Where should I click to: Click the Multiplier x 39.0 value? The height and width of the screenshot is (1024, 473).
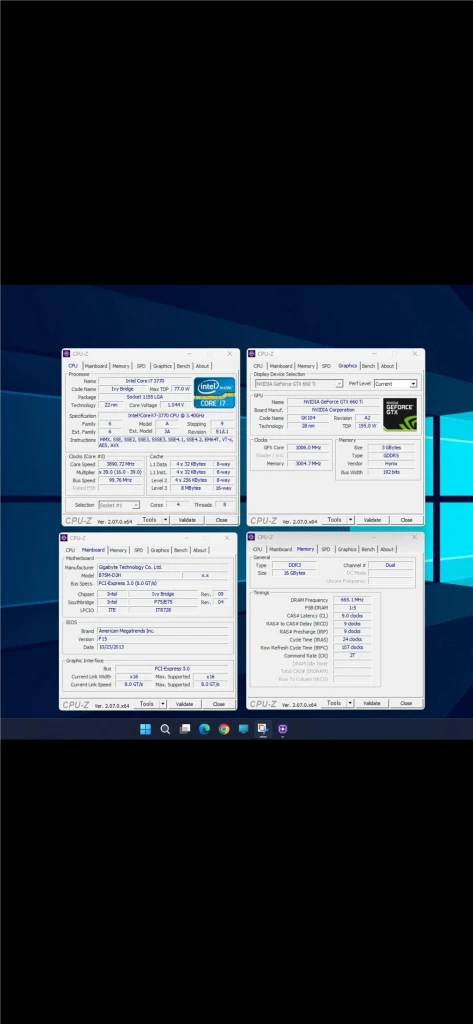121,472
